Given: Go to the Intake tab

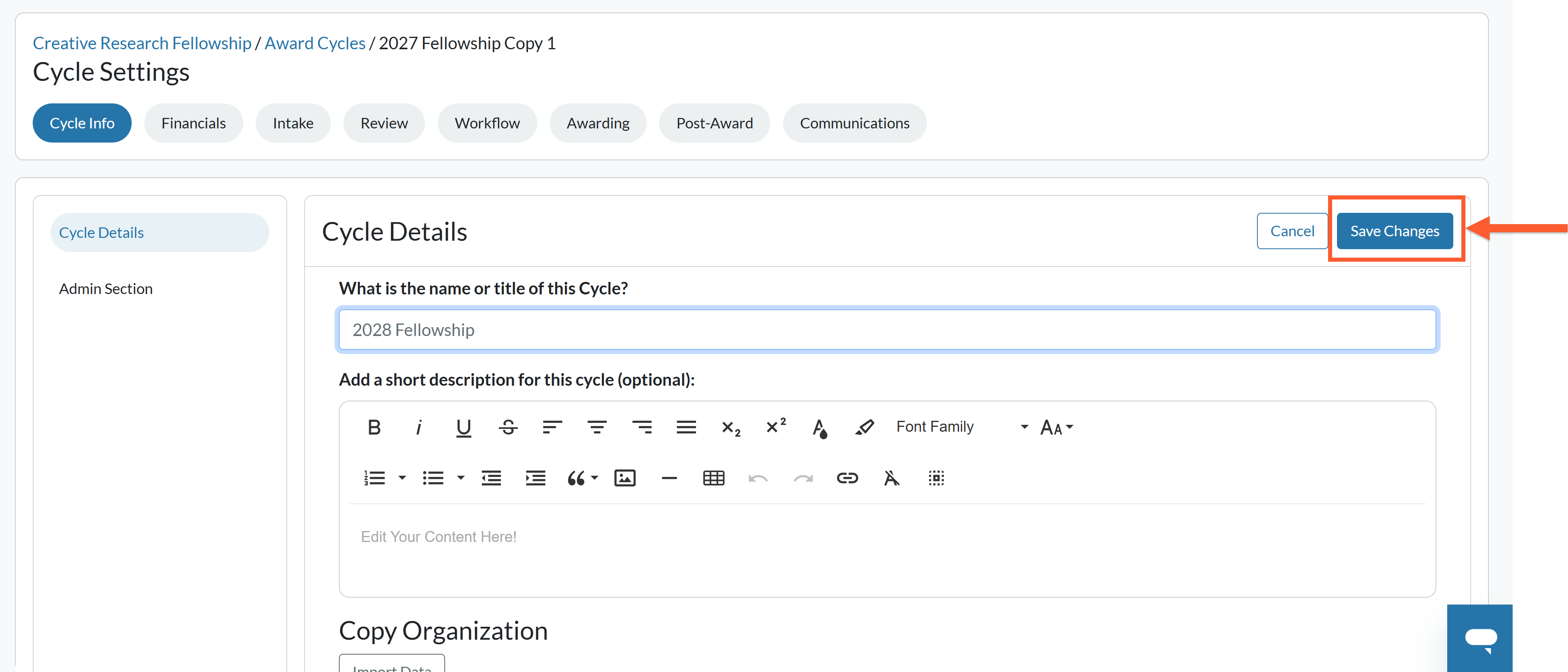Looking at the screenshot, I should (x=293, y=123).
